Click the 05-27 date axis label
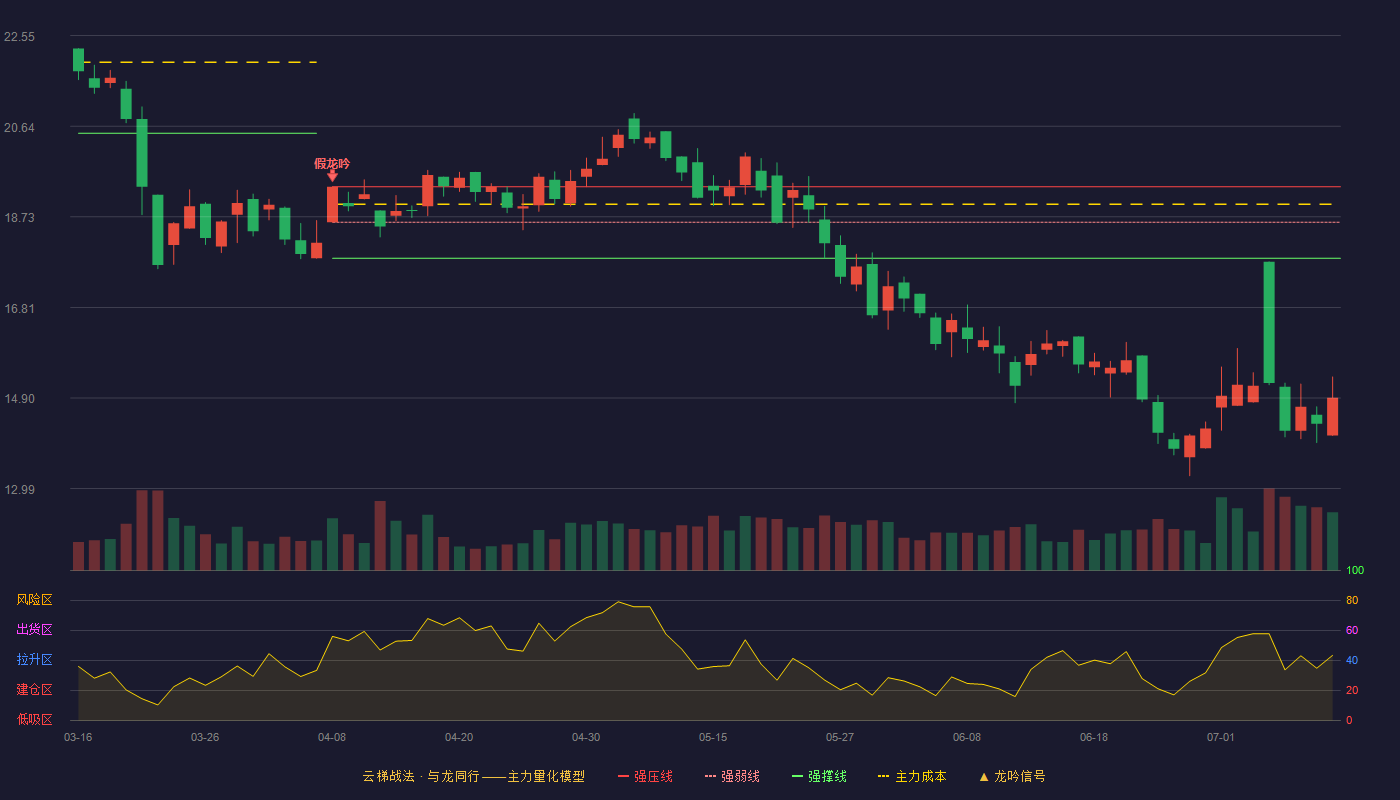 tap(840, 737)
